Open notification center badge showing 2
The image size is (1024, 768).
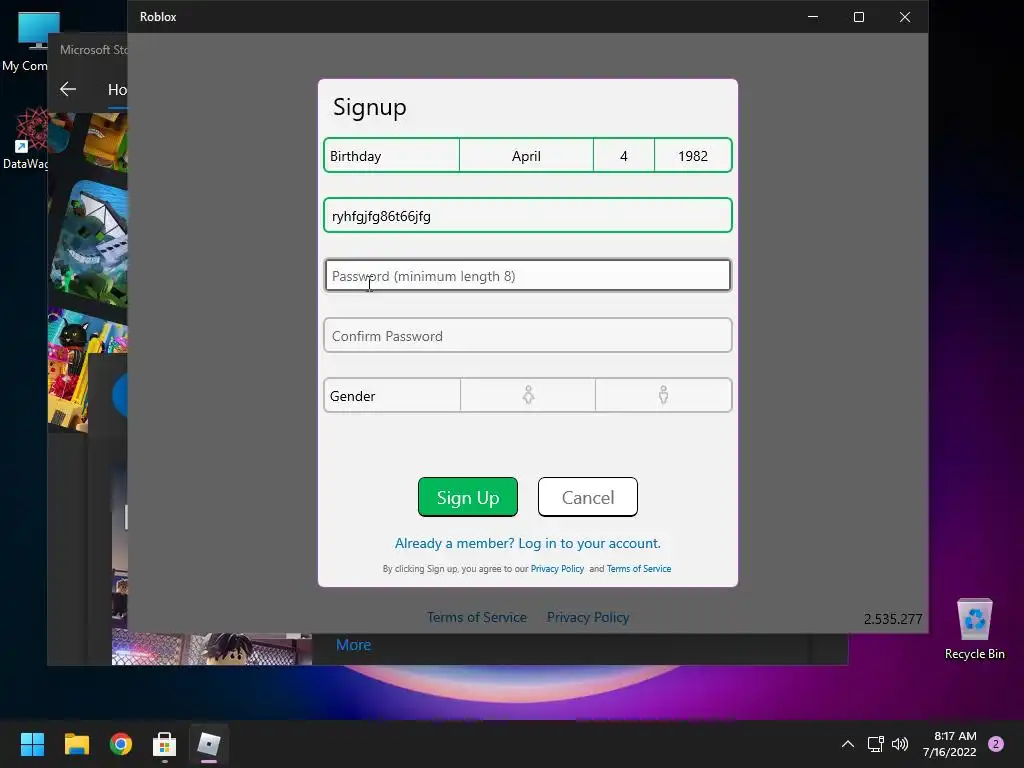[x=996, y=744]
